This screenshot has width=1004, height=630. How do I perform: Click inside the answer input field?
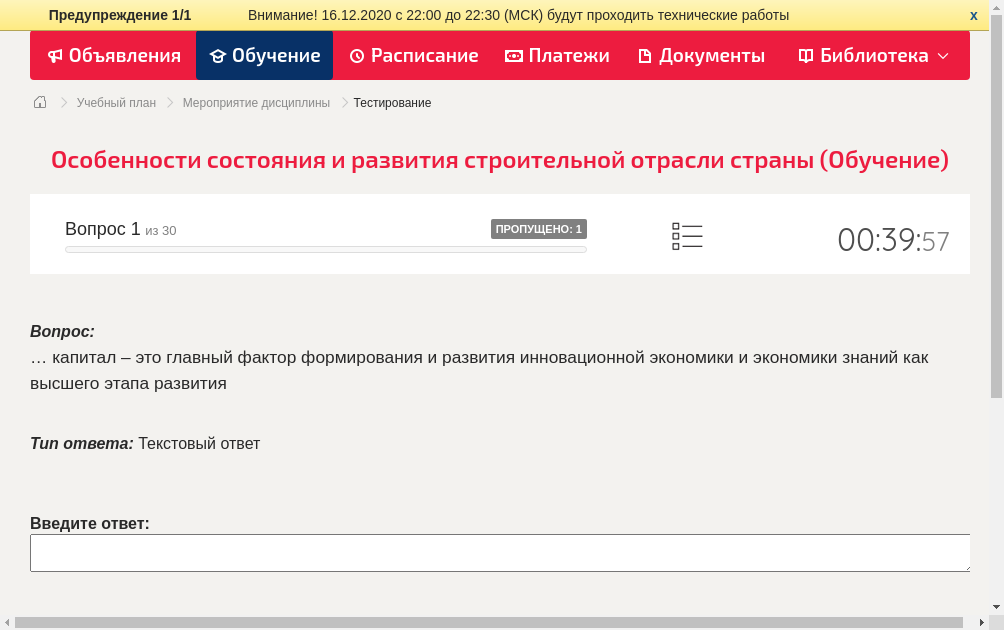coord(500,552)
